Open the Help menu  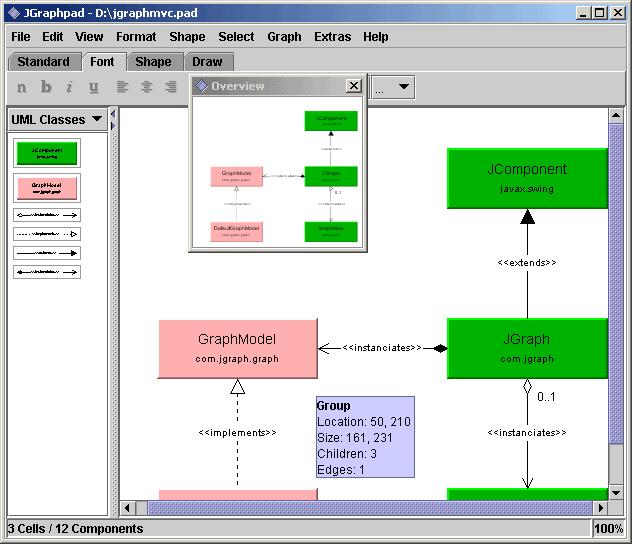click(x=376, y=37)
